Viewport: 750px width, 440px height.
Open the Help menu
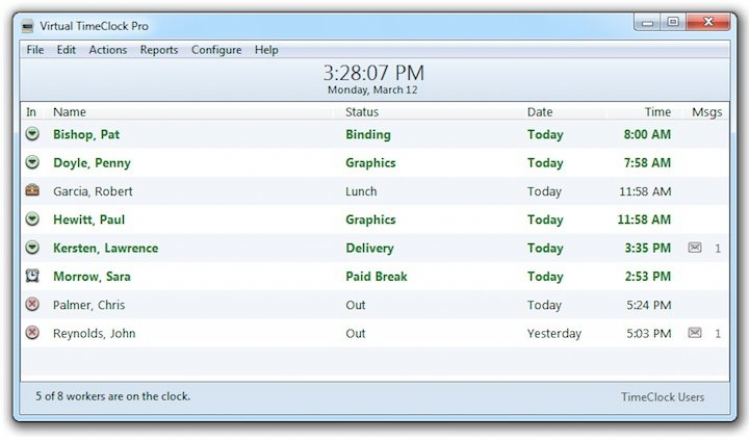pos(266,50)
